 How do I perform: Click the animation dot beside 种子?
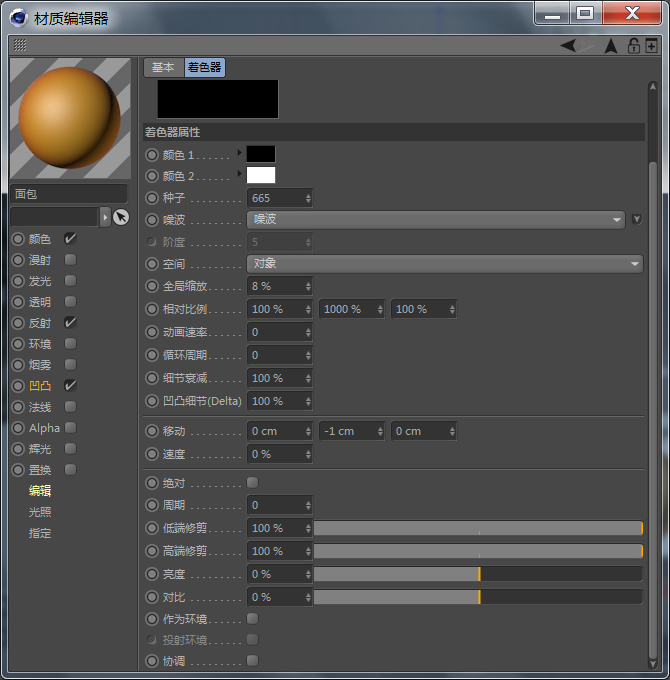pyautogui.click(x=152, y=198)
